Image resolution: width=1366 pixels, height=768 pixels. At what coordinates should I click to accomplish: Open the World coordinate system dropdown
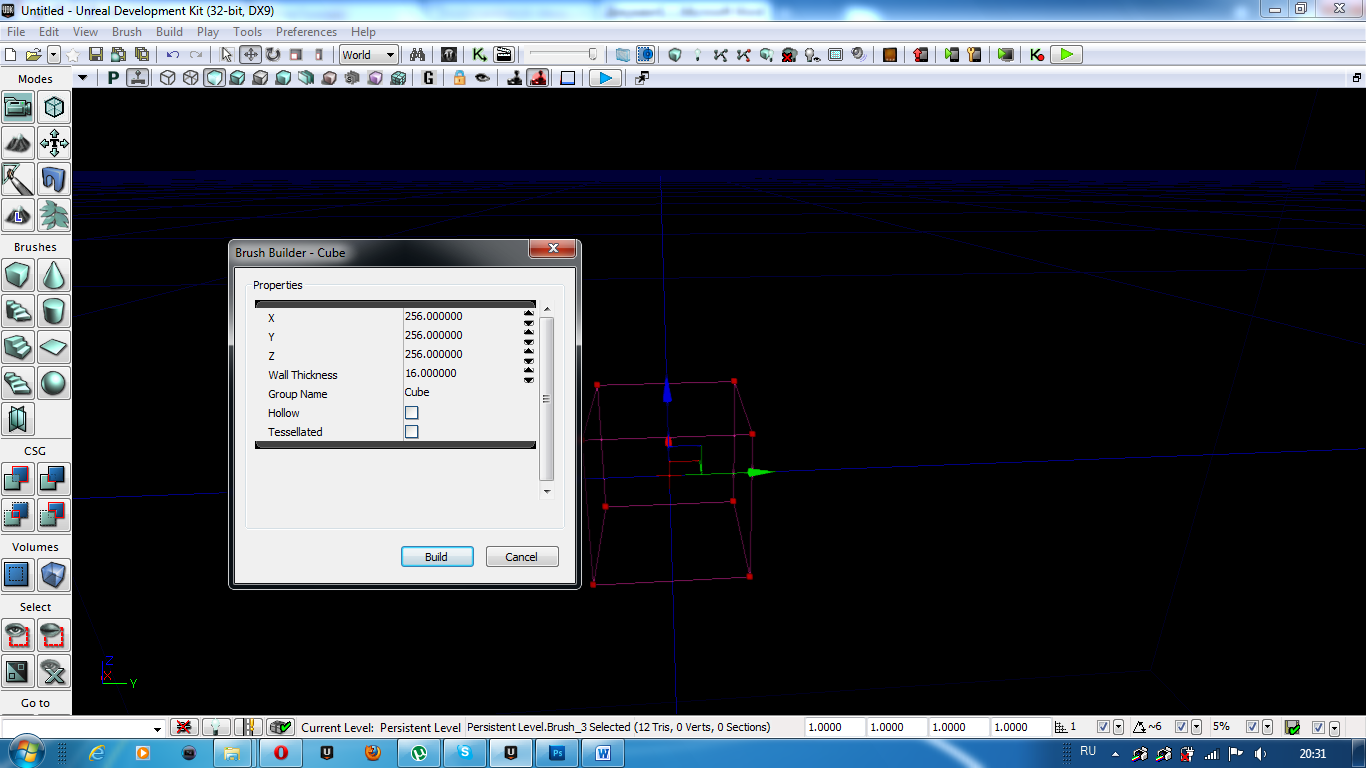(x=369, y=55)
